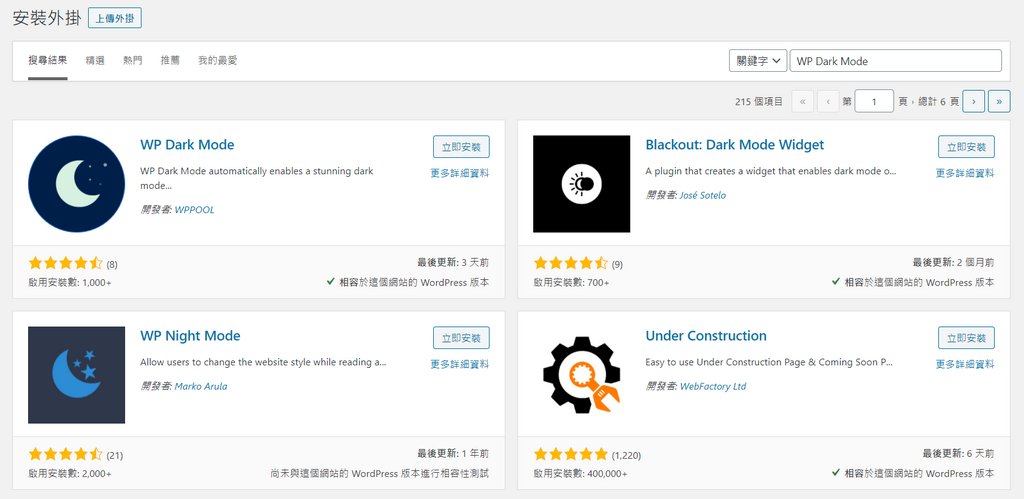This screenshot has height=499, width=1024.
Task: Open the WPPOOL developer link
Action: click(195, 210)
